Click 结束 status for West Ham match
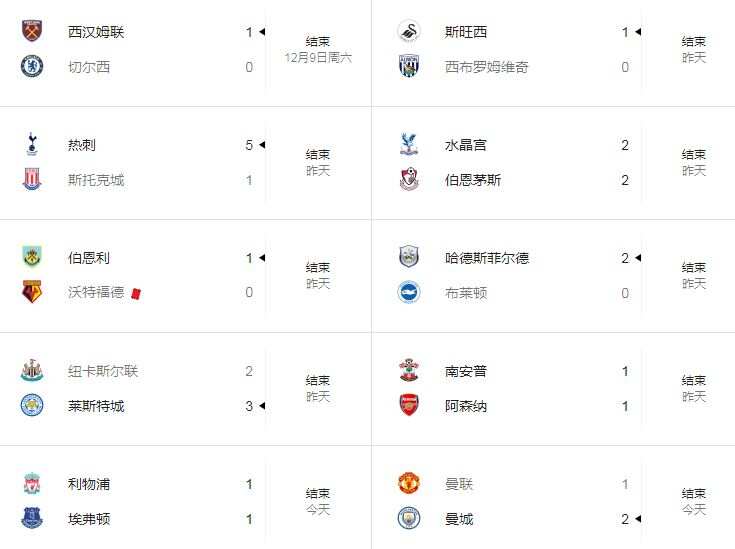This screenshot has height=549, width=735. click(318, 42)
